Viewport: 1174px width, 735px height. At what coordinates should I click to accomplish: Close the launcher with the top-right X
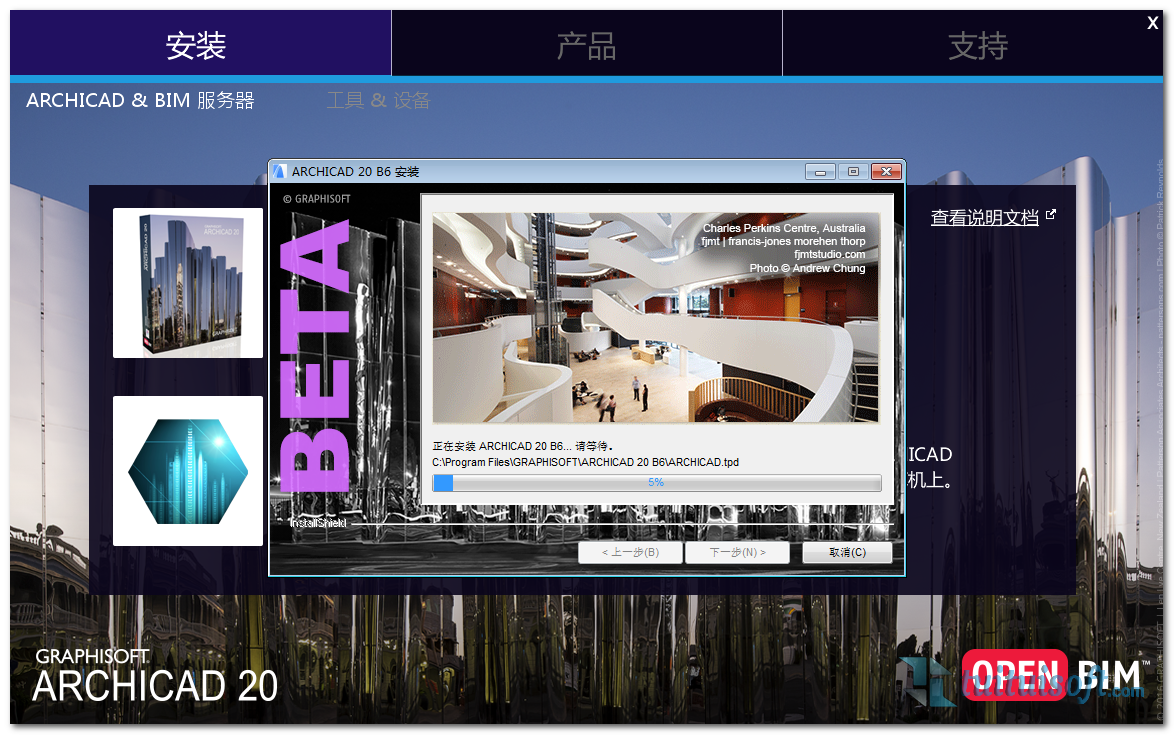coord(1152,23)
